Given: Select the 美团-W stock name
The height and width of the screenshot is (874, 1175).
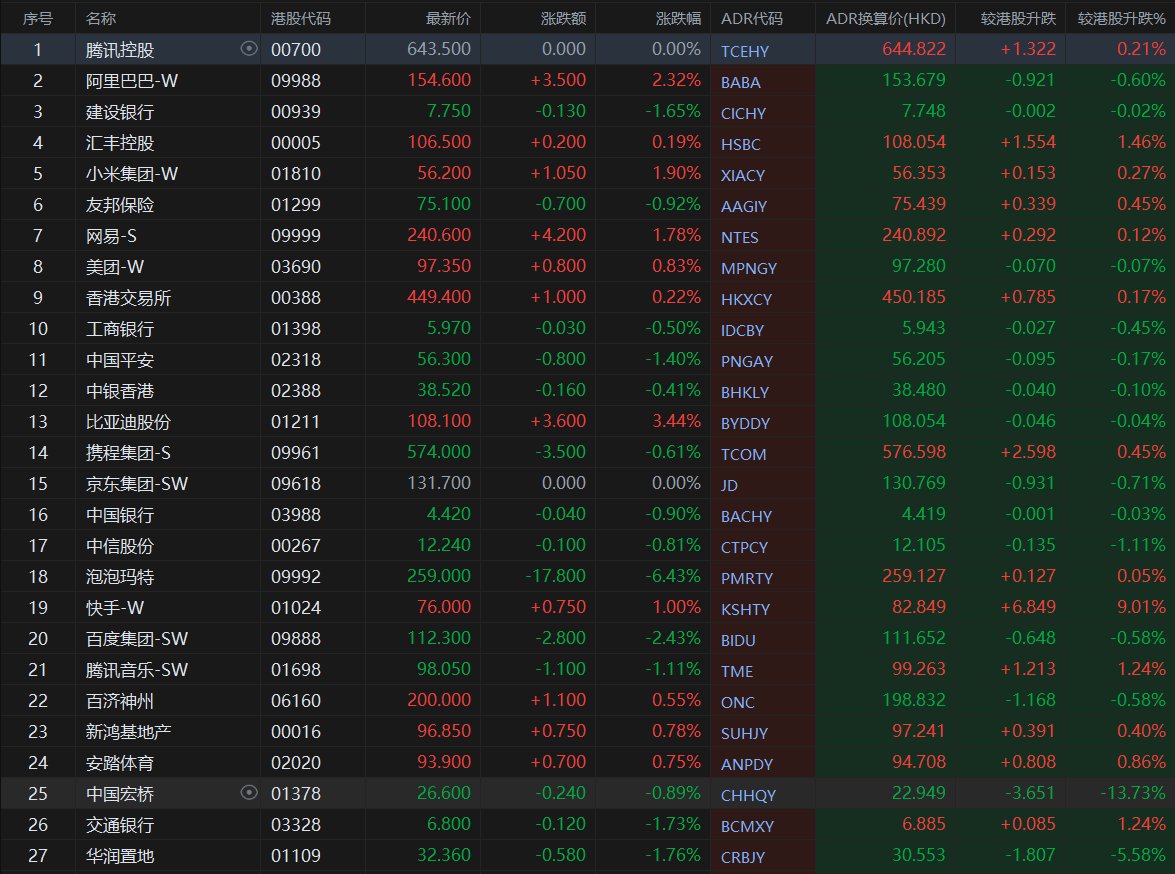Looking at the screenshot, I should point(115,267).
